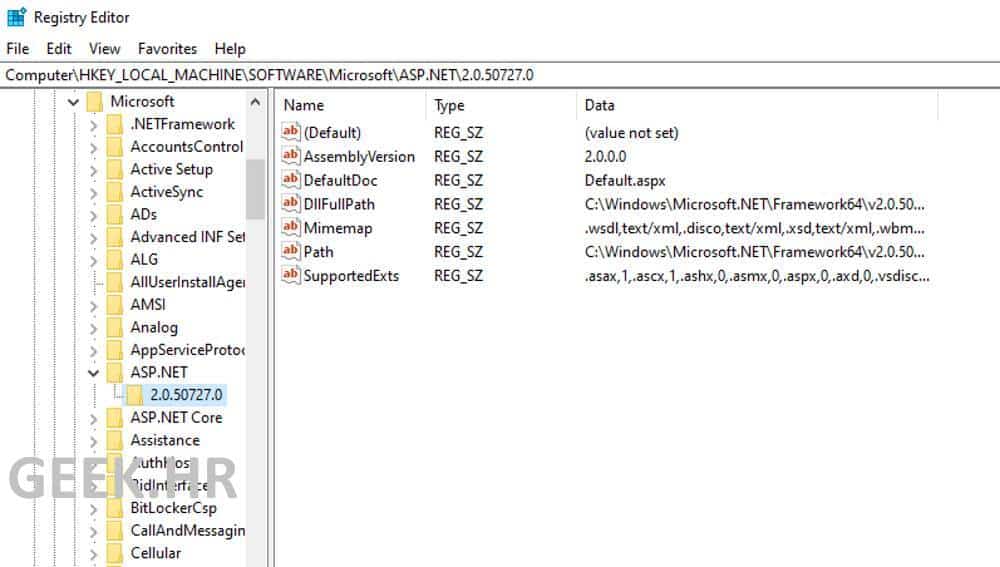Click the ASP.NET Core folder icon
This screenshot has height=567, width=1000.
[116, 418]
